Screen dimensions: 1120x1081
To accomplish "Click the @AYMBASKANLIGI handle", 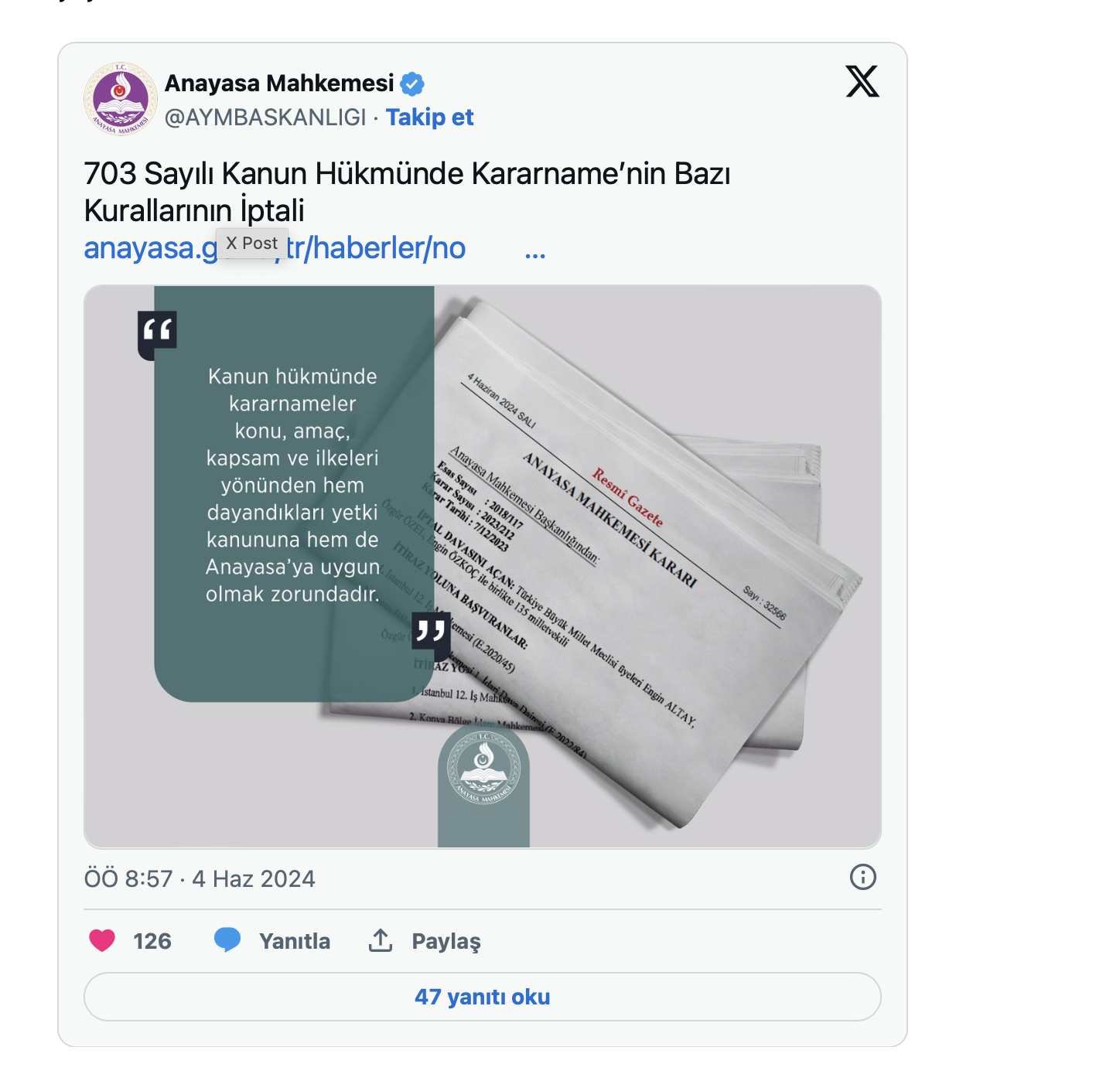I will click(x=265, y=118).
